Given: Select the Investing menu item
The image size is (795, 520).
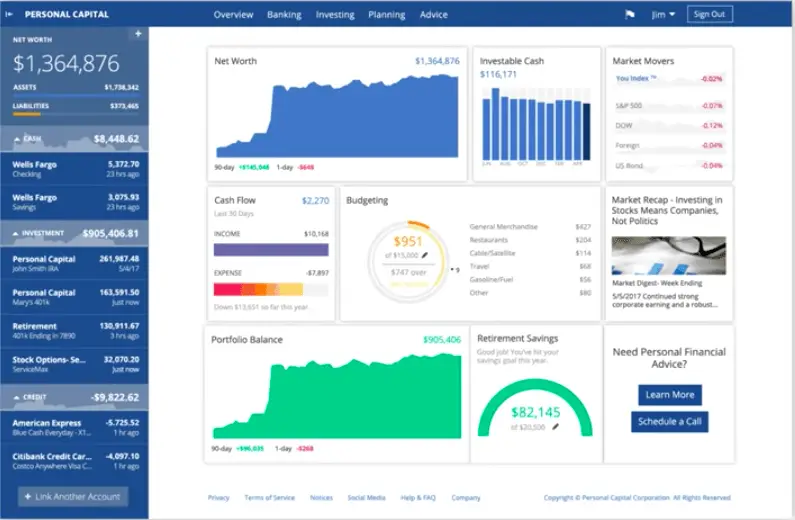Looking at the screenshot, I should pyautogui.click(x=335, y=15).
